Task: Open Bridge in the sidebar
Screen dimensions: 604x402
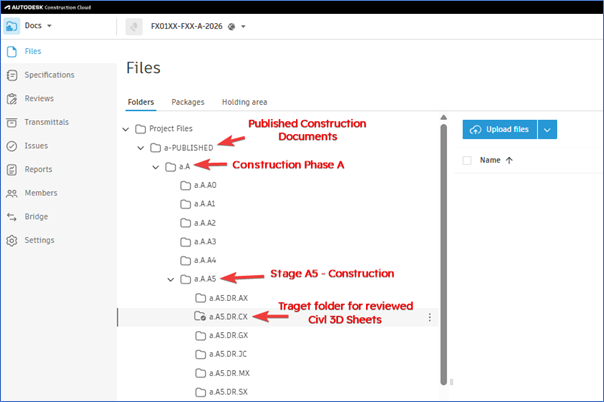Action: coord(36,216)
